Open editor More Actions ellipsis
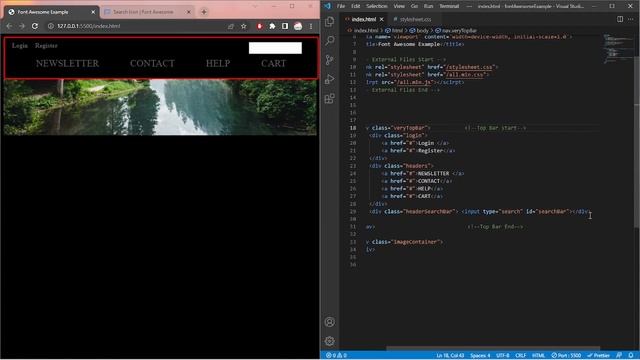Screen dimensions: 640x360 631,19
